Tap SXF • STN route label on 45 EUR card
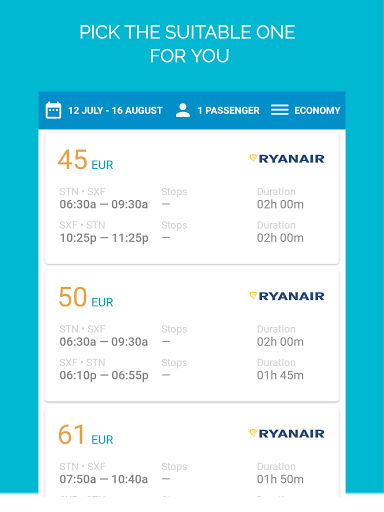384x512 pixels. click(82, 225)
